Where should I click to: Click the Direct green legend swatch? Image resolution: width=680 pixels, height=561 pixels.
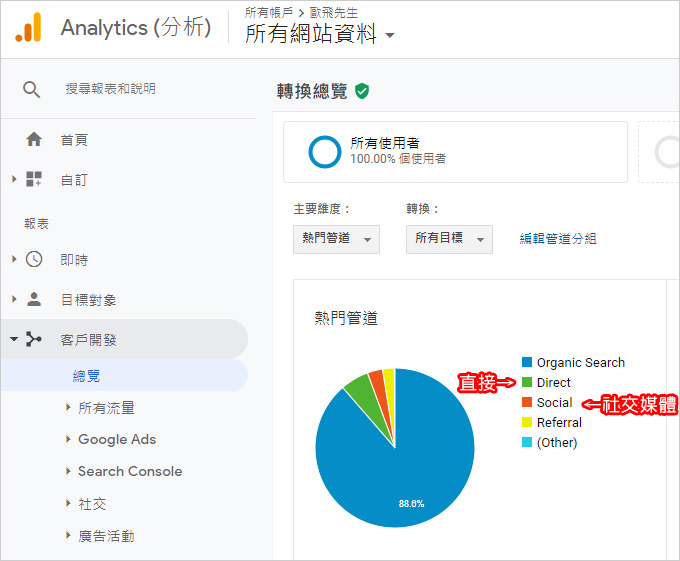click(527, 382)
